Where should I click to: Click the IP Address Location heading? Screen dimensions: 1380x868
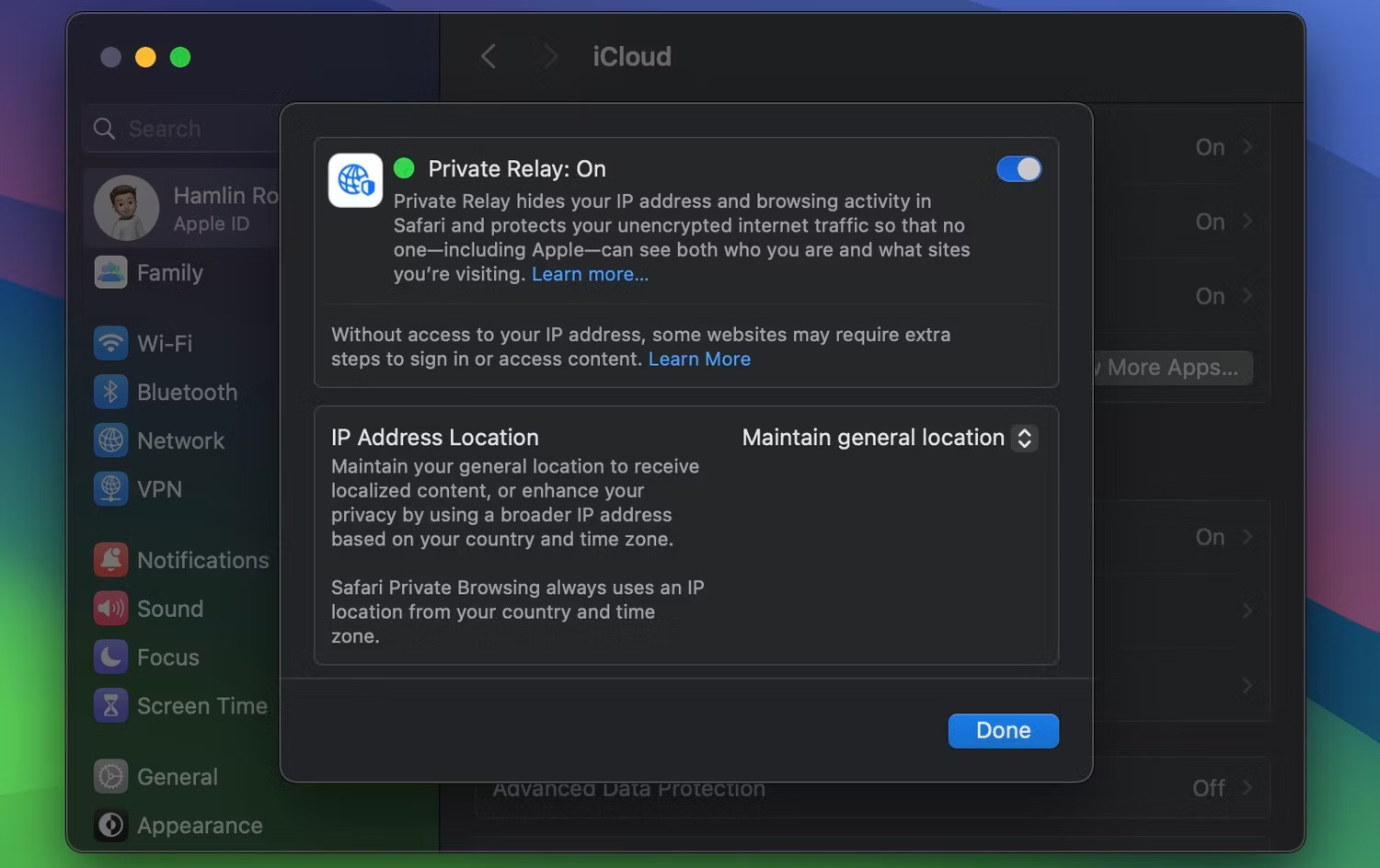point(435,438)
